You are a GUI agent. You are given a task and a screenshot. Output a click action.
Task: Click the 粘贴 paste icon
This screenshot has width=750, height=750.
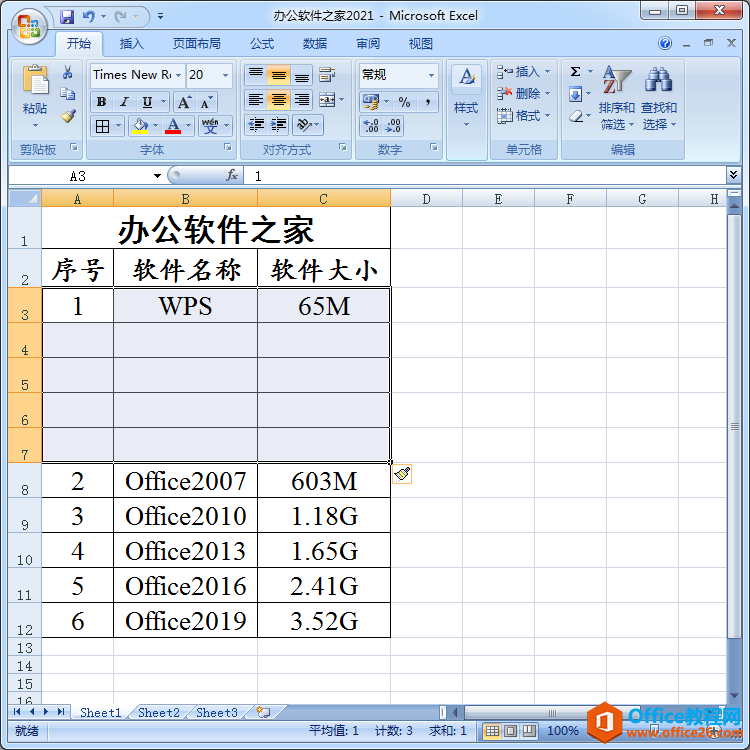(35, 80)
